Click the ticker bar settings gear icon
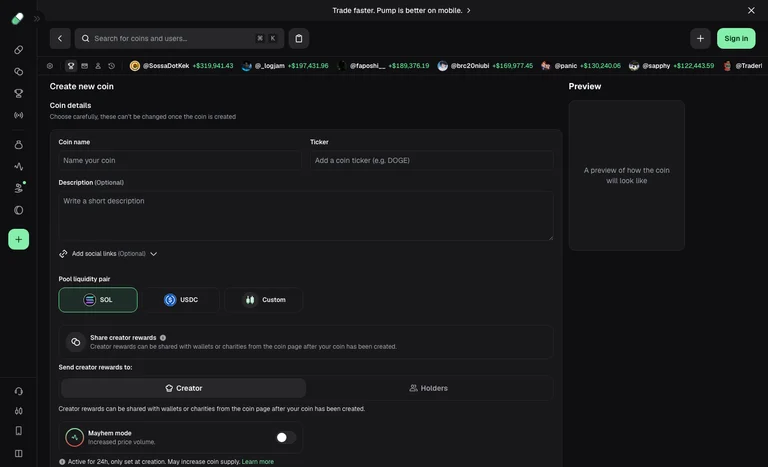This screenshot has height=467, width=768. (x=49, y=66)
